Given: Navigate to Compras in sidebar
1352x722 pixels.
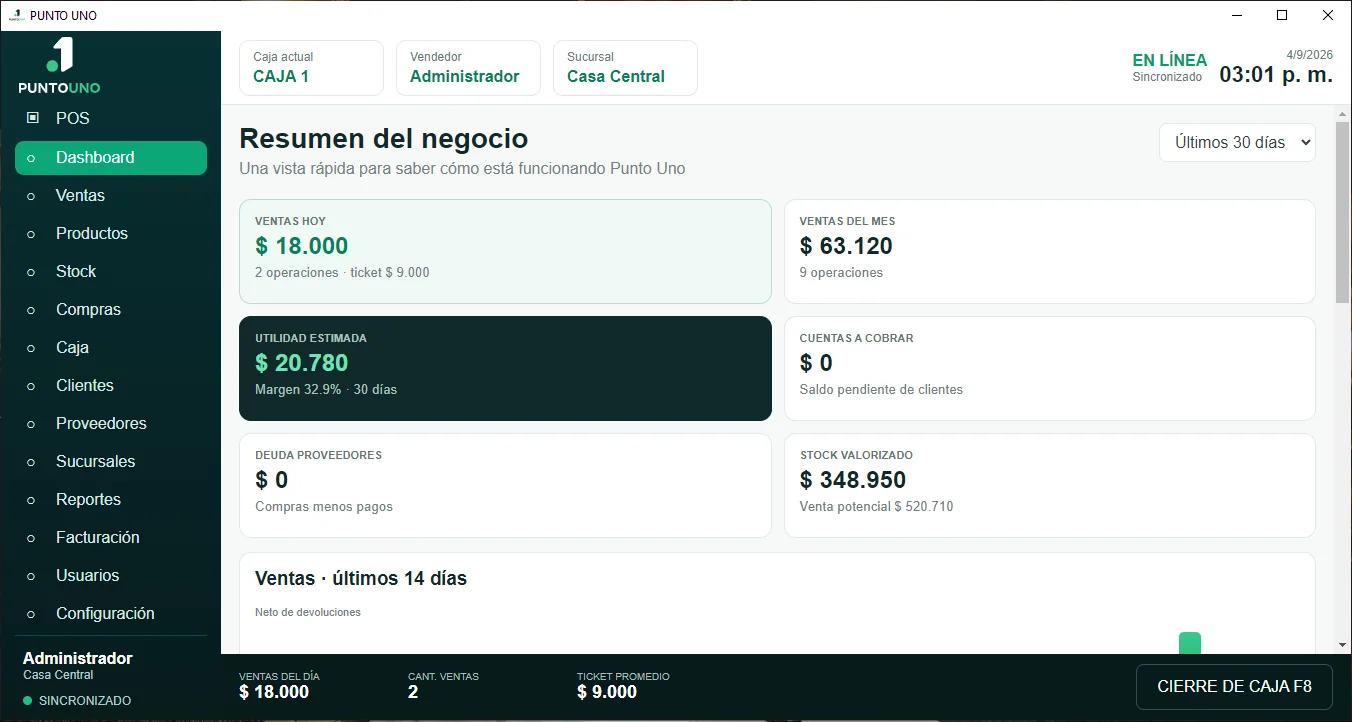Looking at the screenshot, I should (x=111, y=310).
